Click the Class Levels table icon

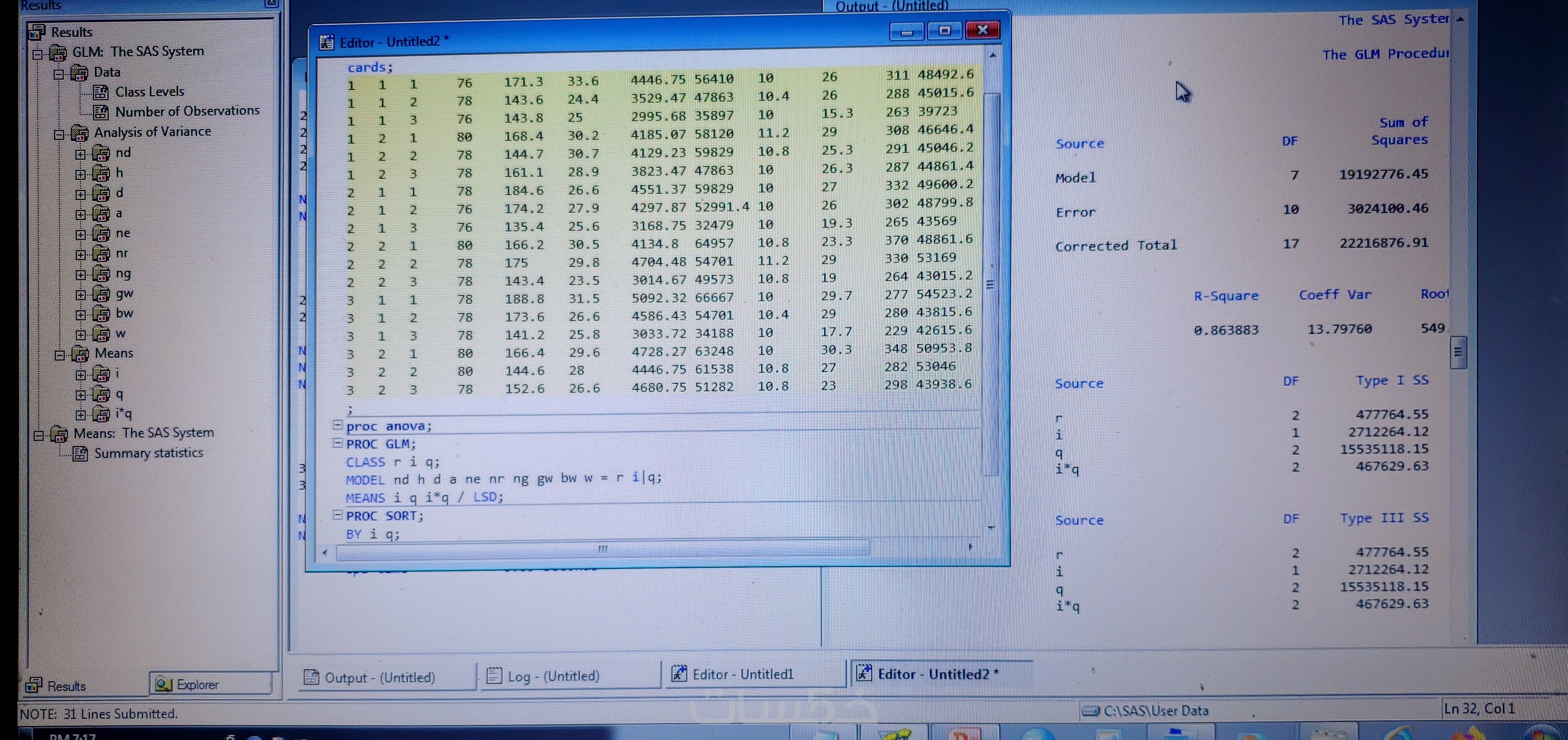[100, 92]
